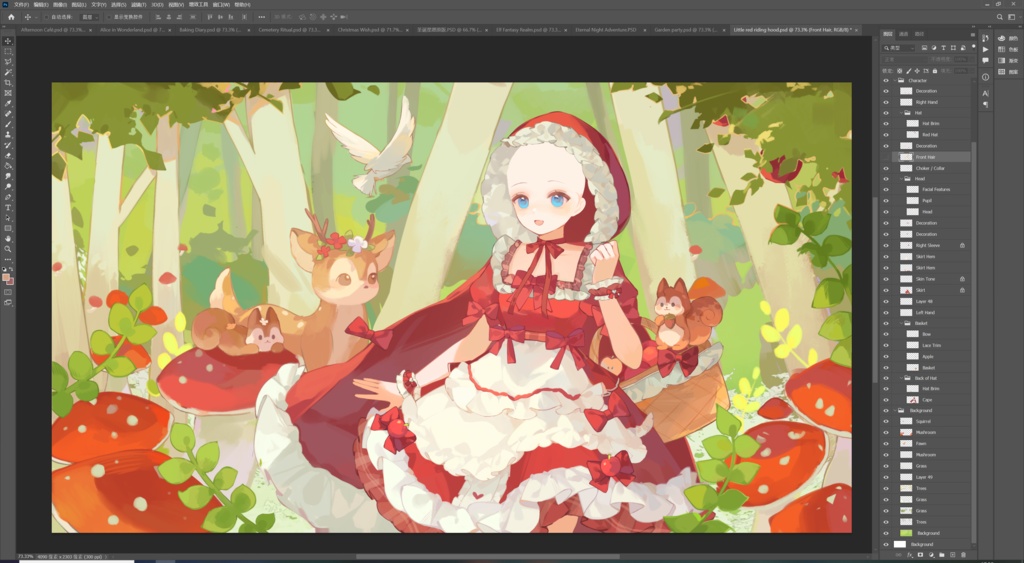Click the add layer style fx icon
1024x563 pixels.
tap(910, 555)
